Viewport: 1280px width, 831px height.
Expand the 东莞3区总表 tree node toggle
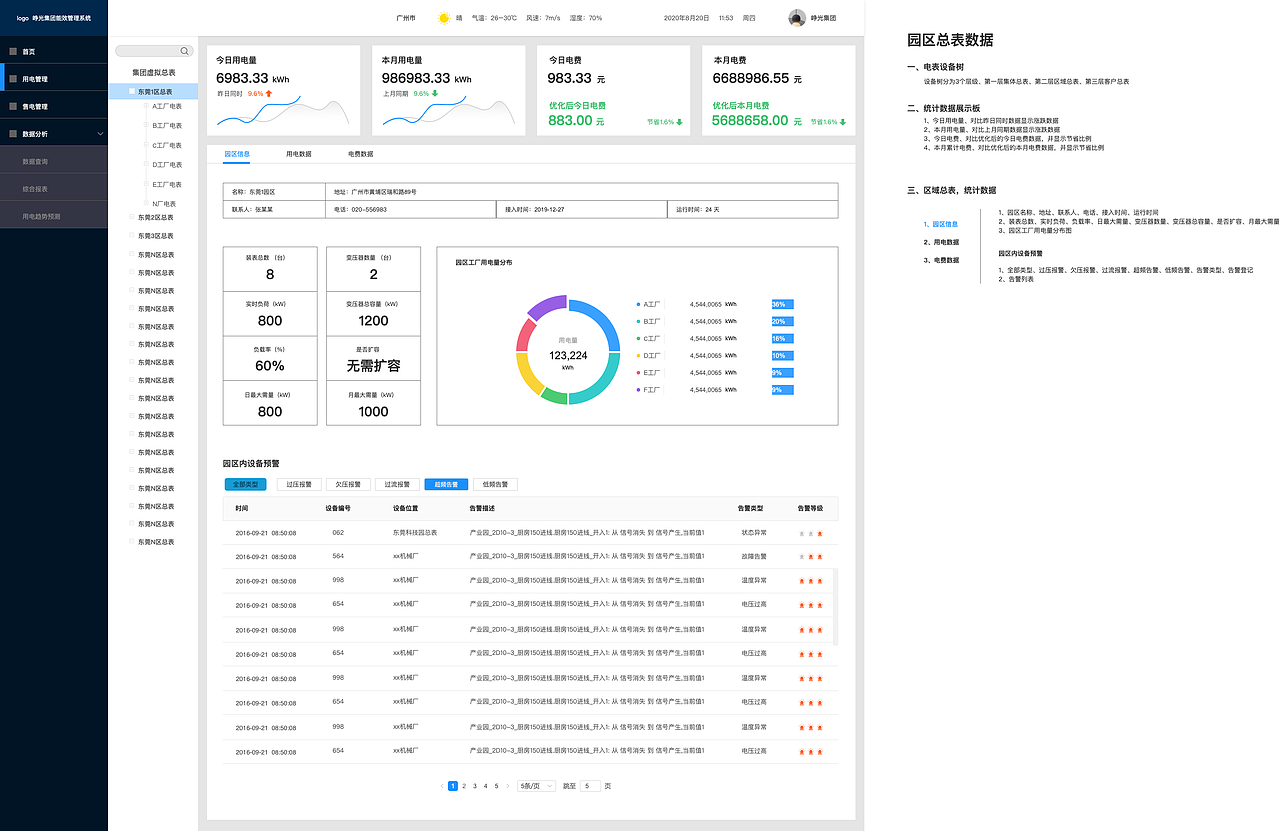pos(132,236)
